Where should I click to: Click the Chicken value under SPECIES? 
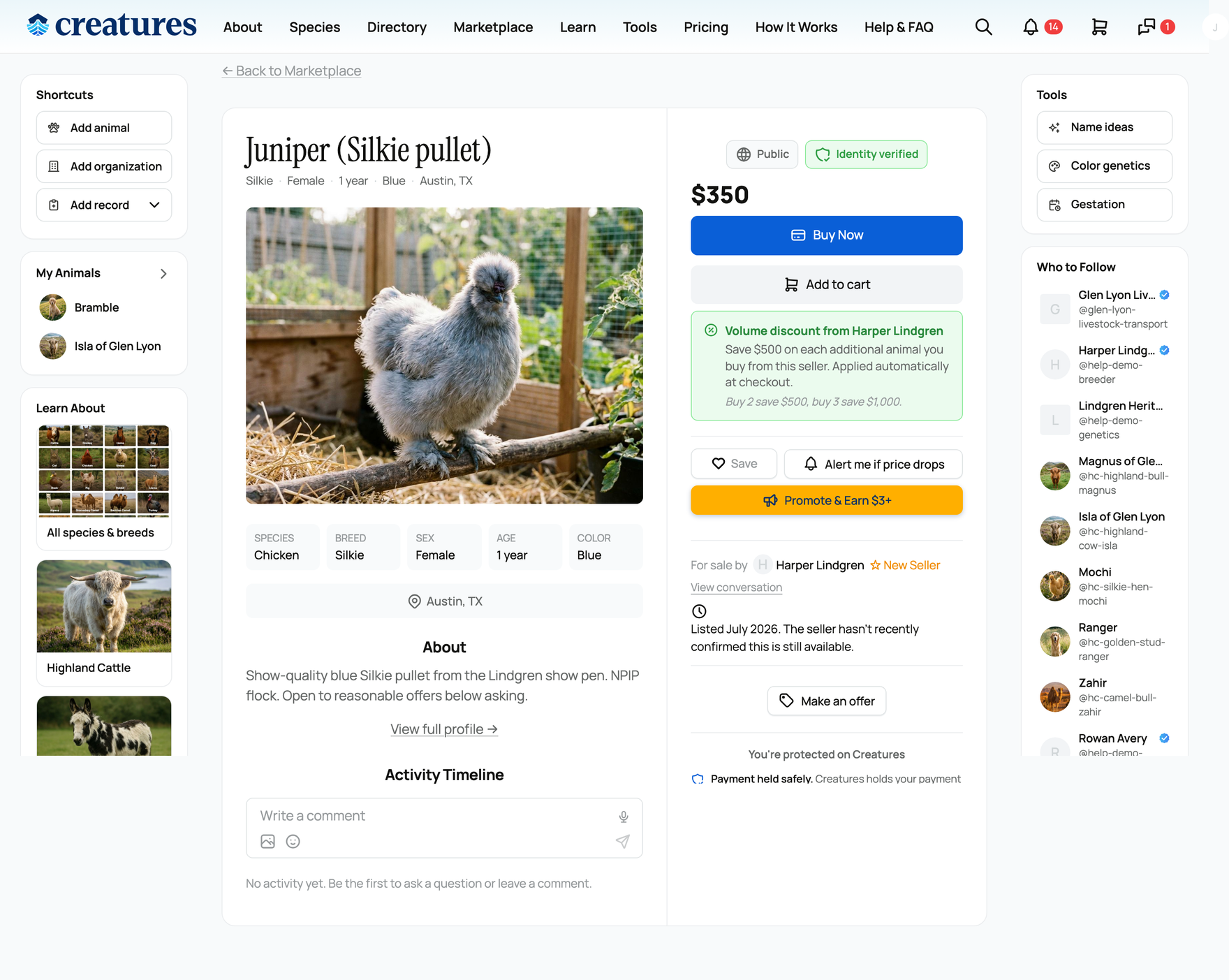coord(277,555)
